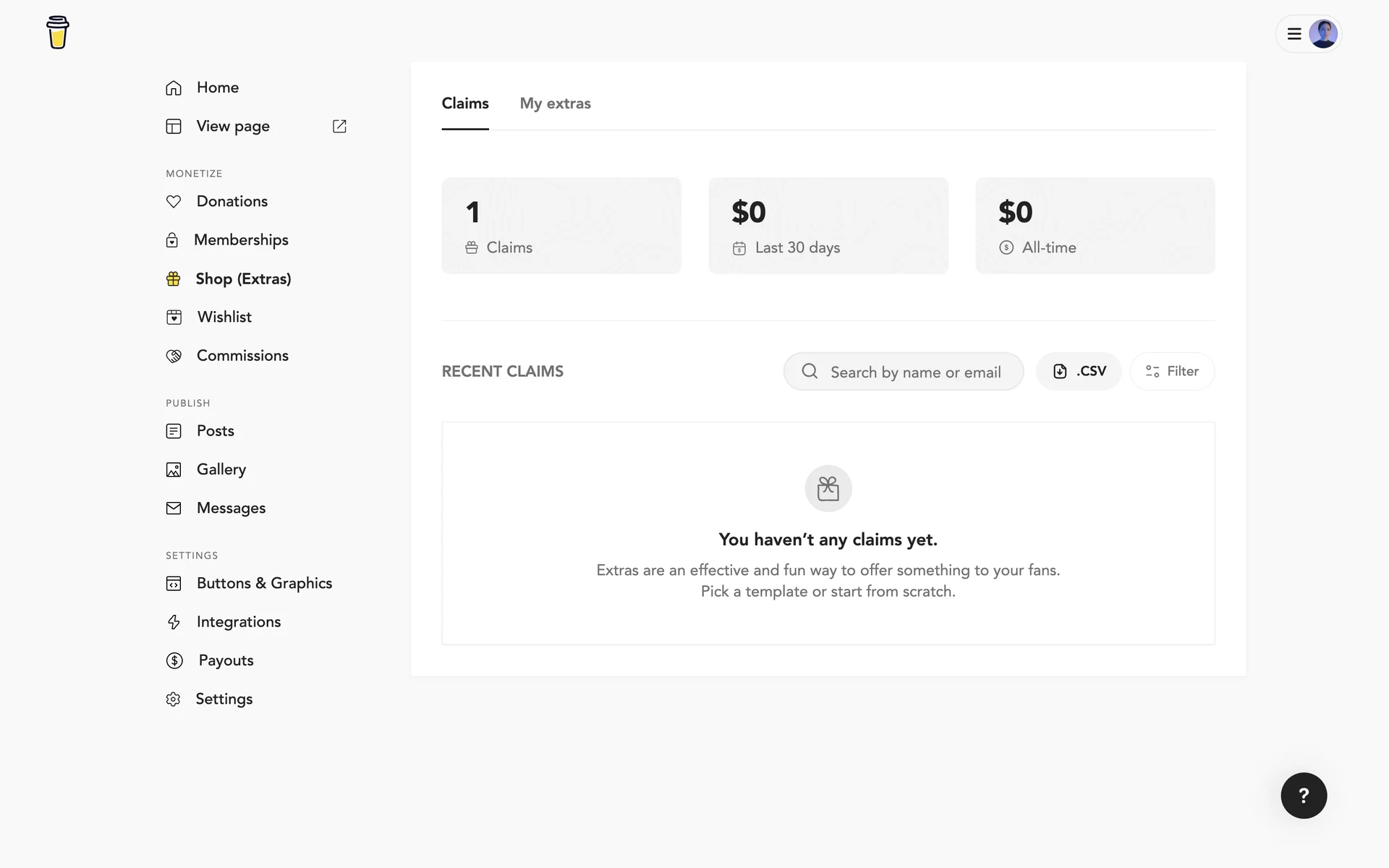Image resolution: width=1389 pixels, height=868 pixels.
Task: Open the Gallery page from sidebar
Action: pyautogui.click(x=221, y=469)
